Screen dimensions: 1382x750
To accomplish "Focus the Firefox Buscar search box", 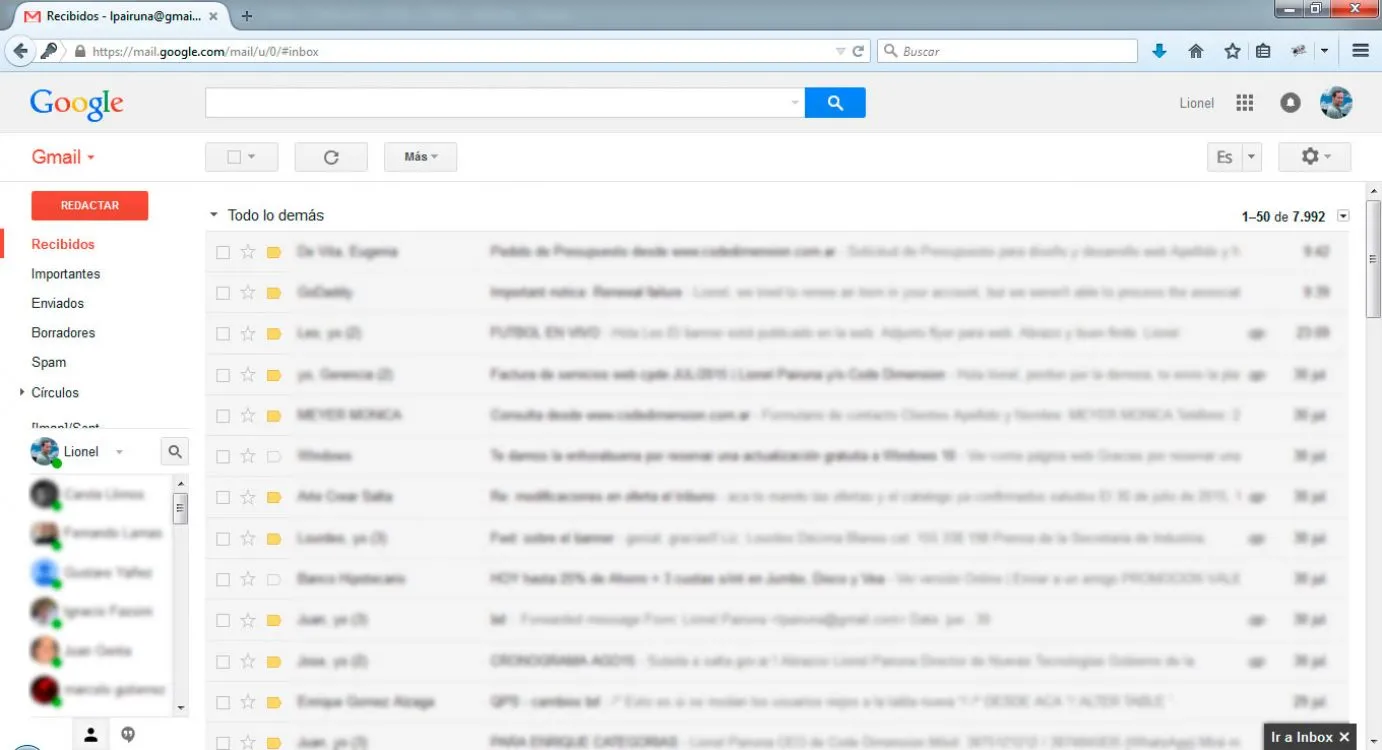I will (x=1008, y=51).
